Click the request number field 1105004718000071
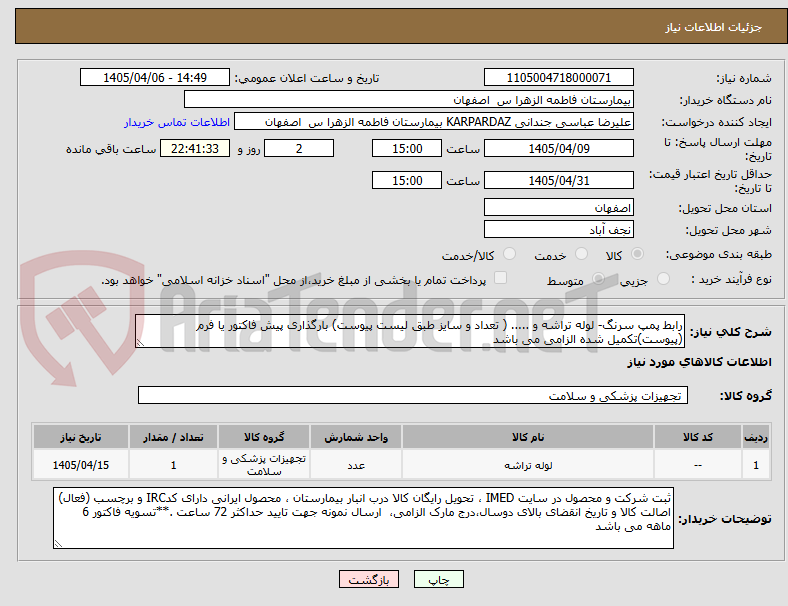The width and height of the screenshot is (788, 606). (x=558, y=78)
